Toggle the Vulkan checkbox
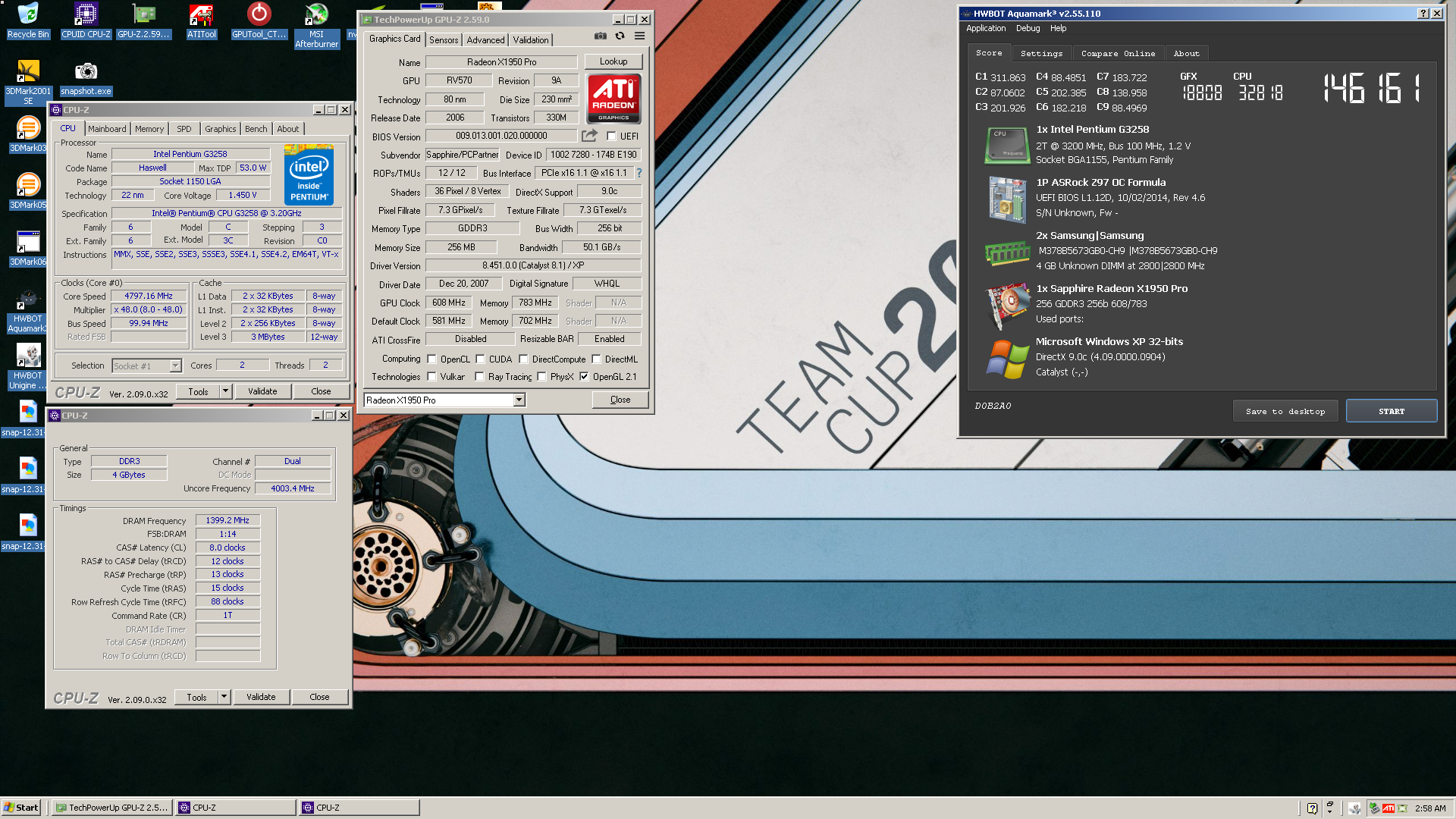 431,377
